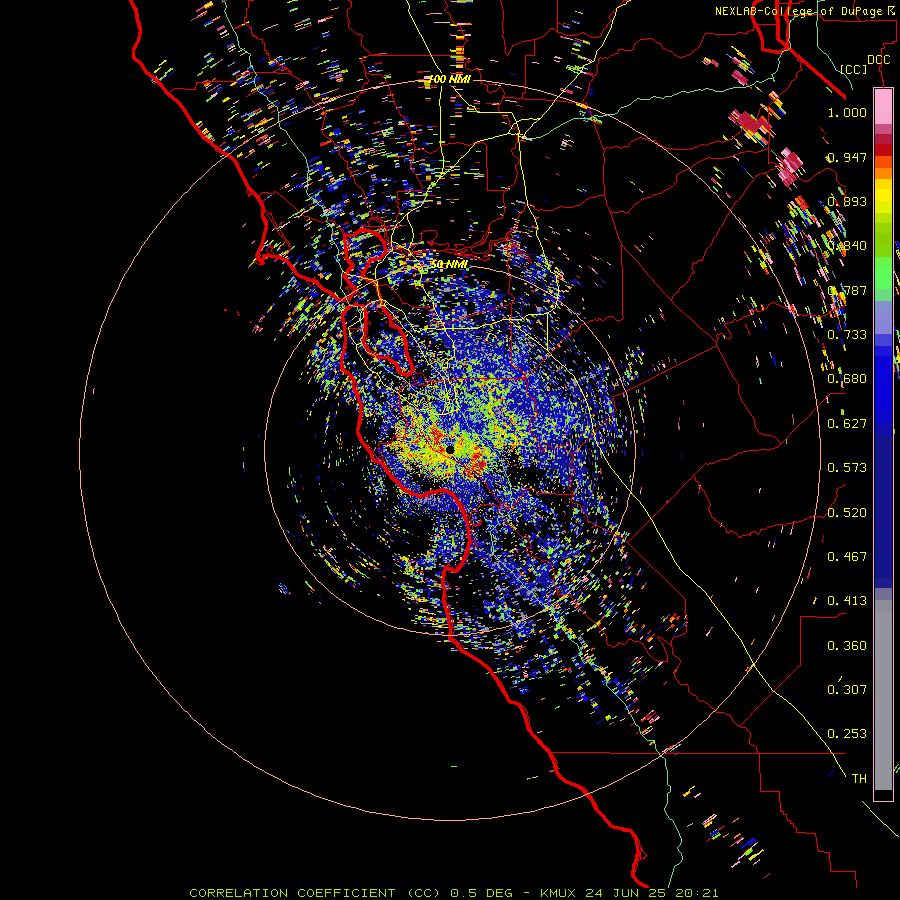Click the Correlation Coefficient KMUX caption
Viewport: 900px width, 900px height.
click(x=453, y=893)
